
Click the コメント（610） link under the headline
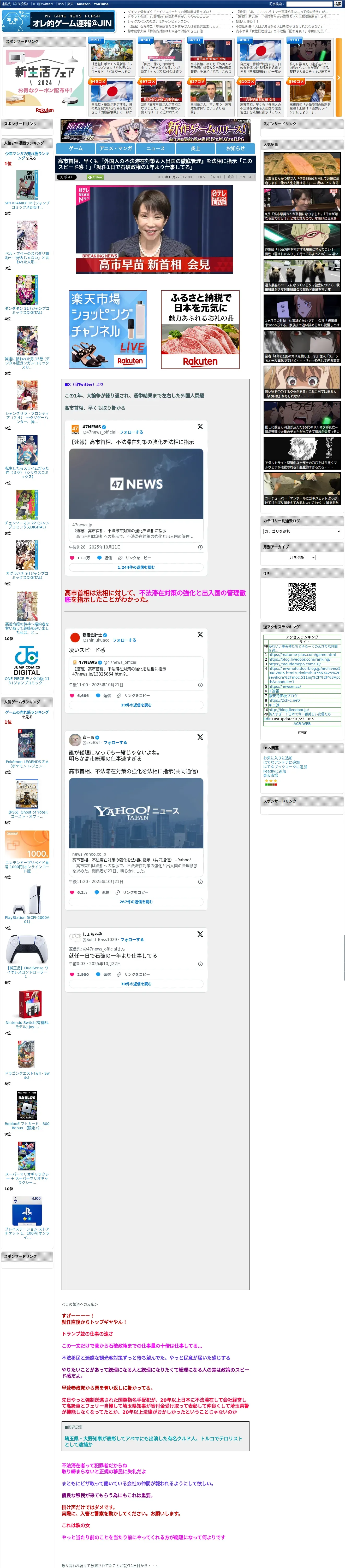tap(209, 177)
